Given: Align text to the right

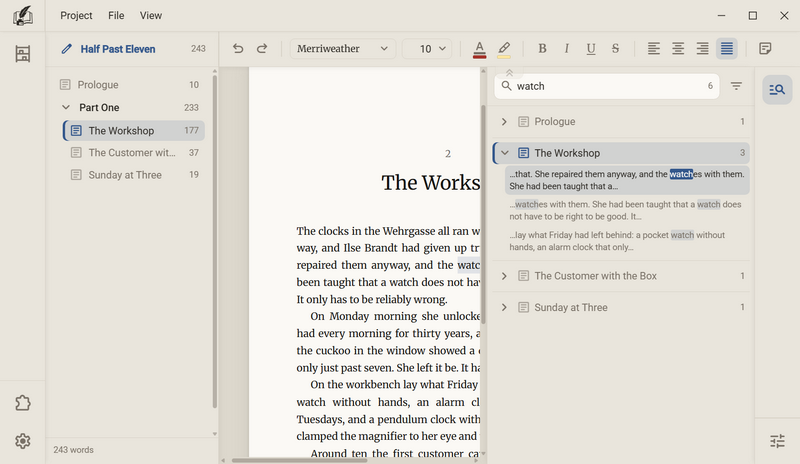Looking at the screenshot, I should coord(703,48).
